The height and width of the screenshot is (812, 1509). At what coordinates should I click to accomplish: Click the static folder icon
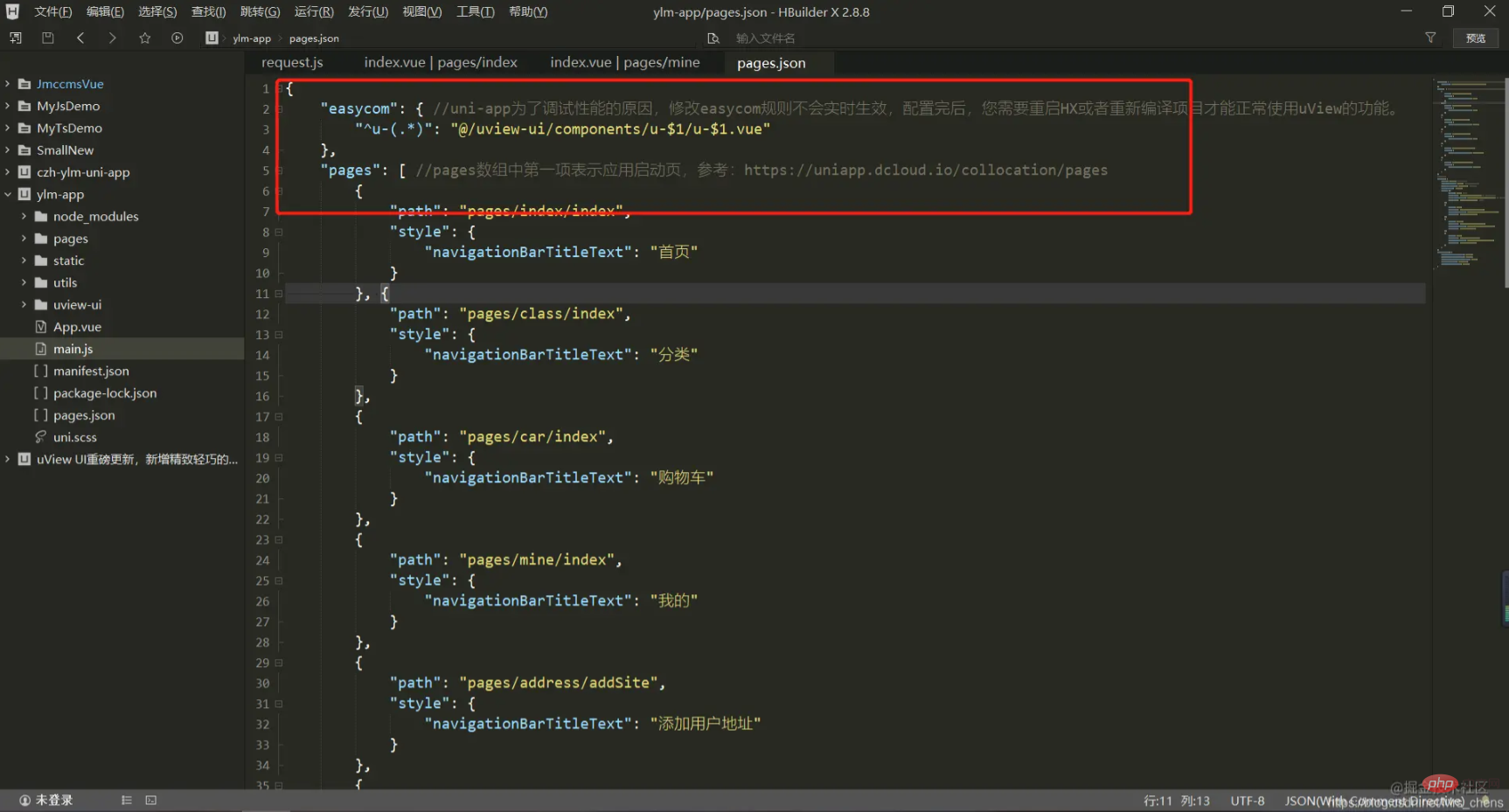41,260
